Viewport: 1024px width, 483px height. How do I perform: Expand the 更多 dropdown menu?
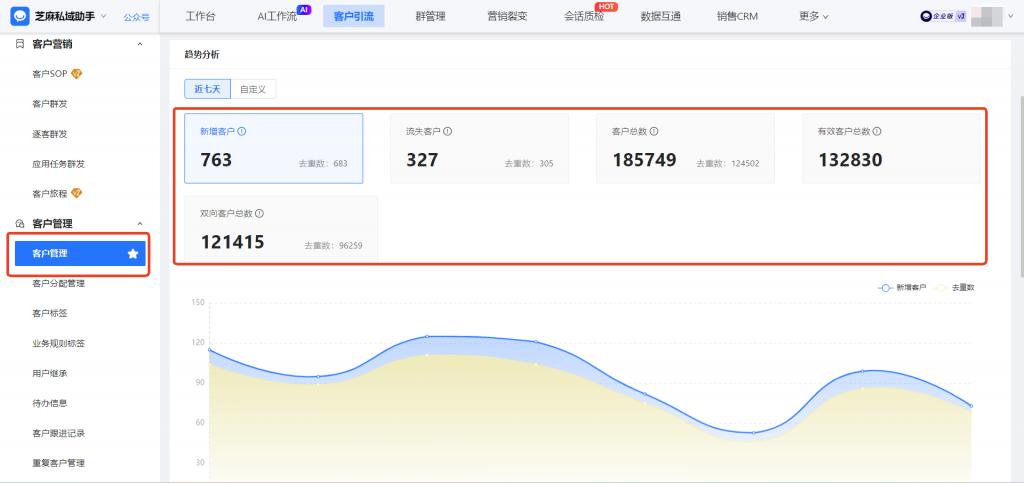[814, 16]
